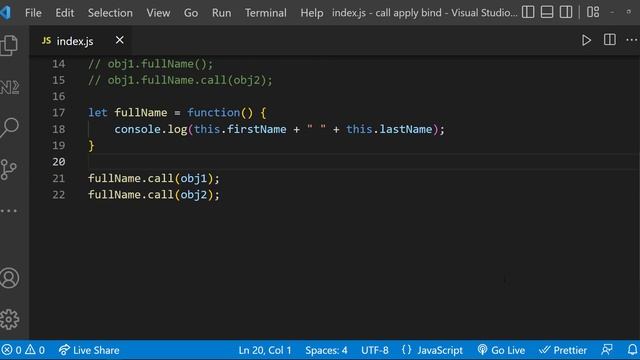
Task: Open the Explorer view in activity bar
Action: 9,44
